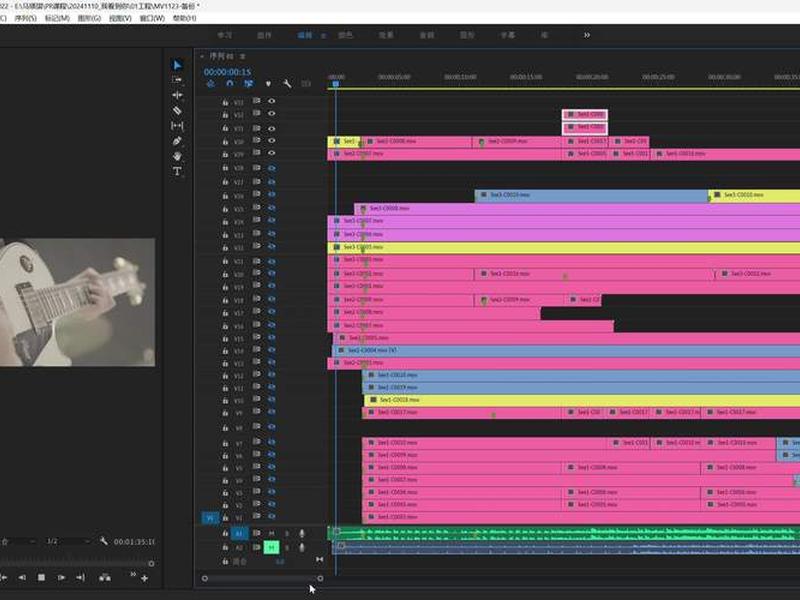Screen dimensions: 800x600
Task: Select the Hand tool
Action: tap(177, 156)
